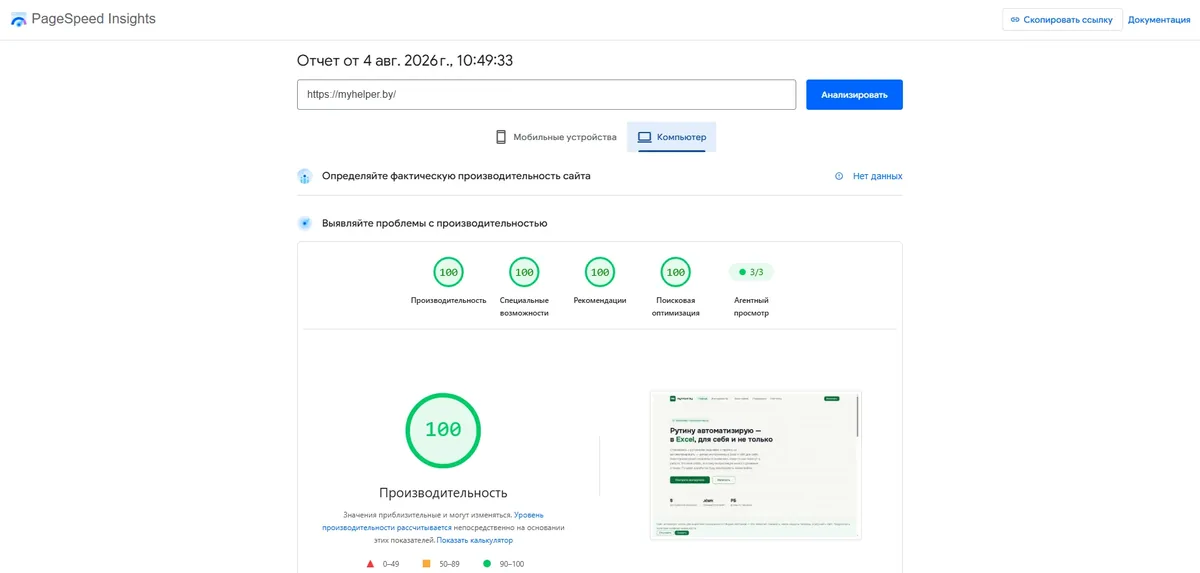Switch to the Мобильные устройства tab
Viewport: 1200px width, 573px height.
click(x=556, y=137)
